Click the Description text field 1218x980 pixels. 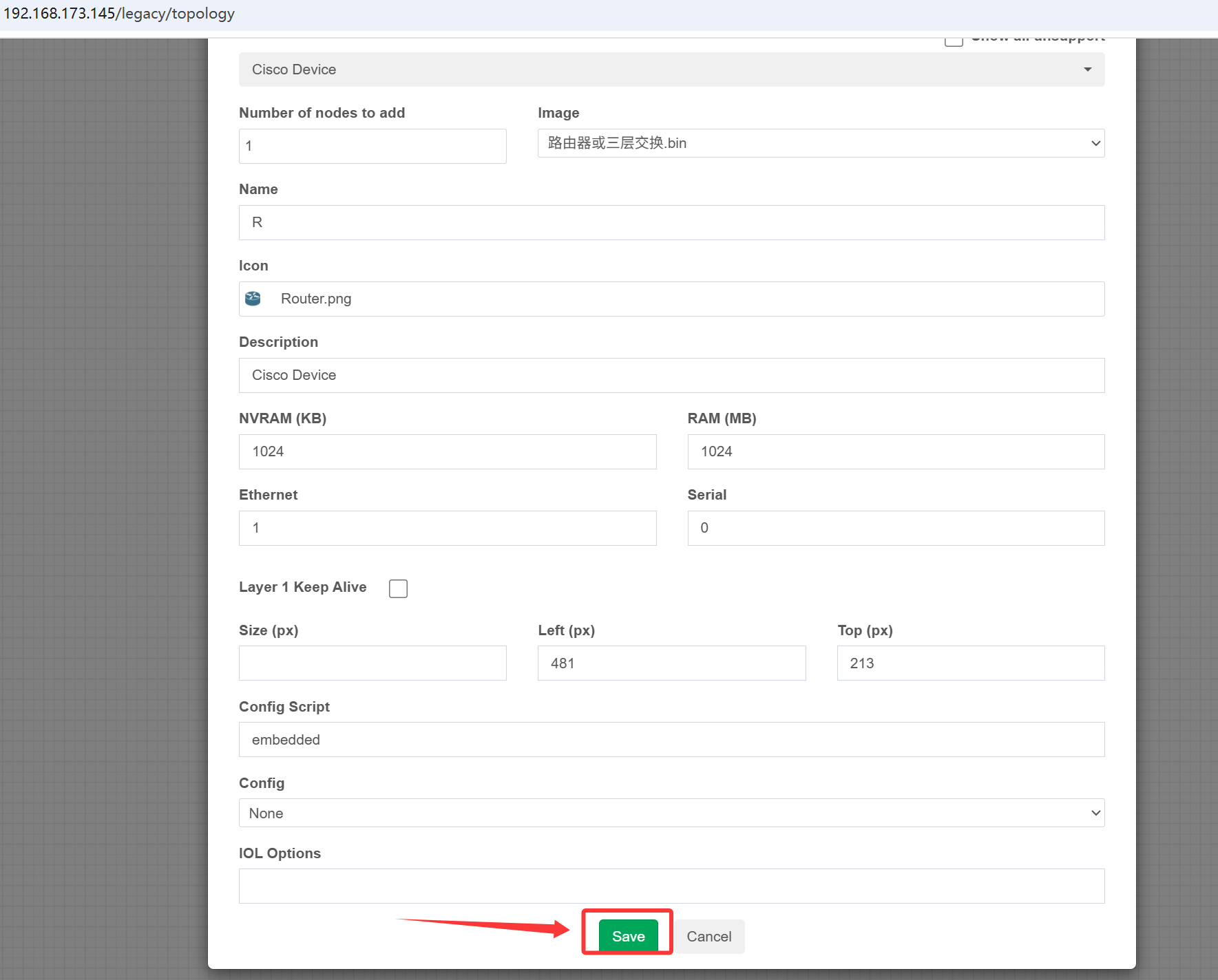click(x=671, y=375)
